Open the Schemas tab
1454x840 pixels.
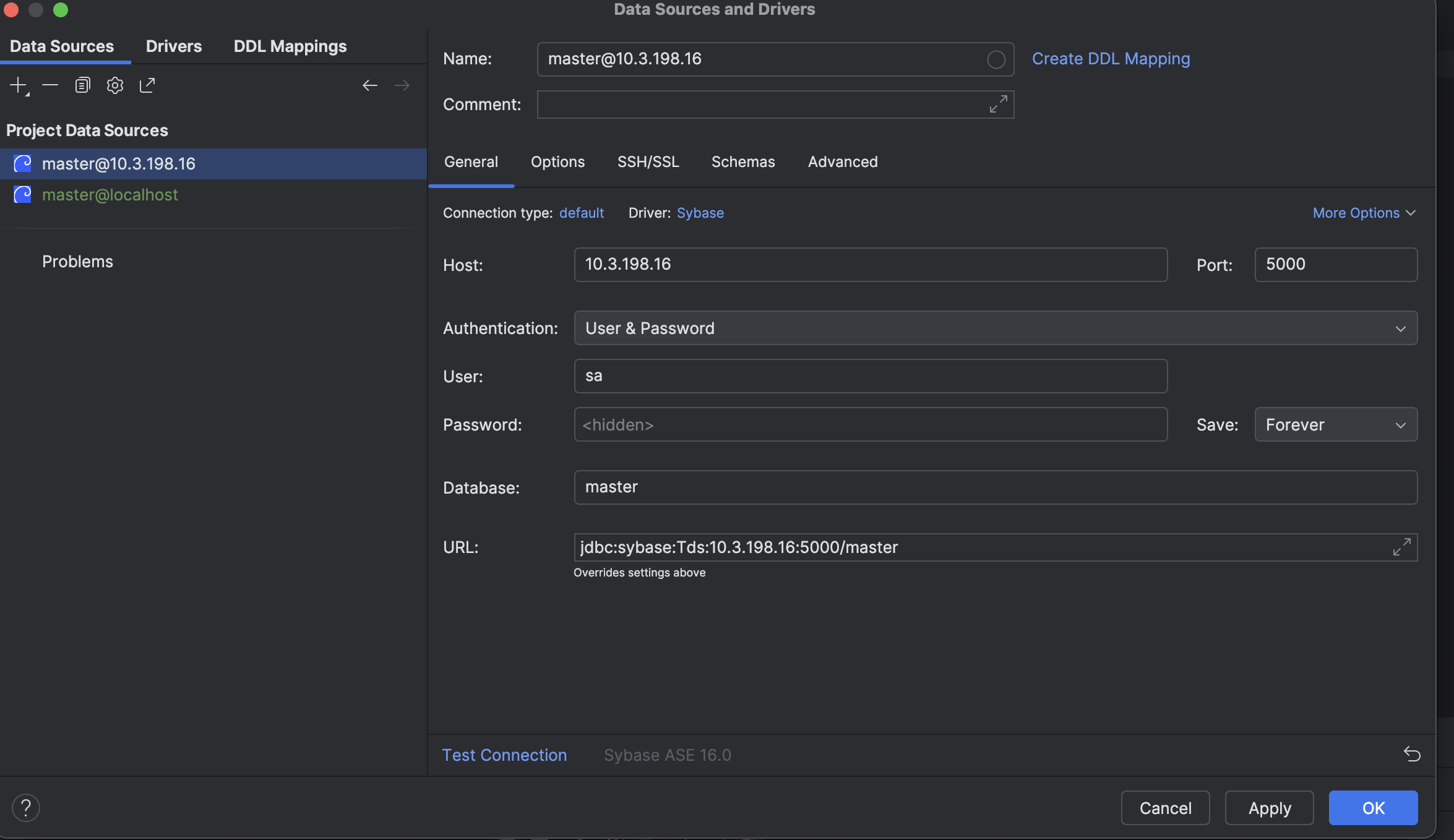coord(743,162)
